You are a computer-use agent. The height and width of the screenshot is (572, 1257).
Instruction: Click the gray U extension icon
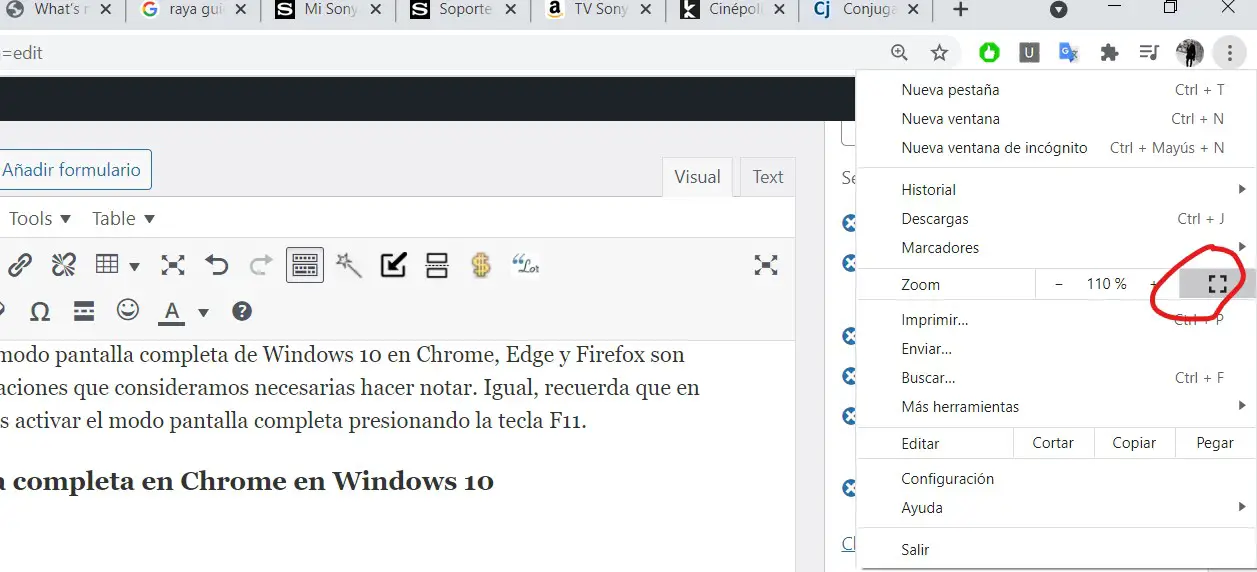[x=1029, y=53]
